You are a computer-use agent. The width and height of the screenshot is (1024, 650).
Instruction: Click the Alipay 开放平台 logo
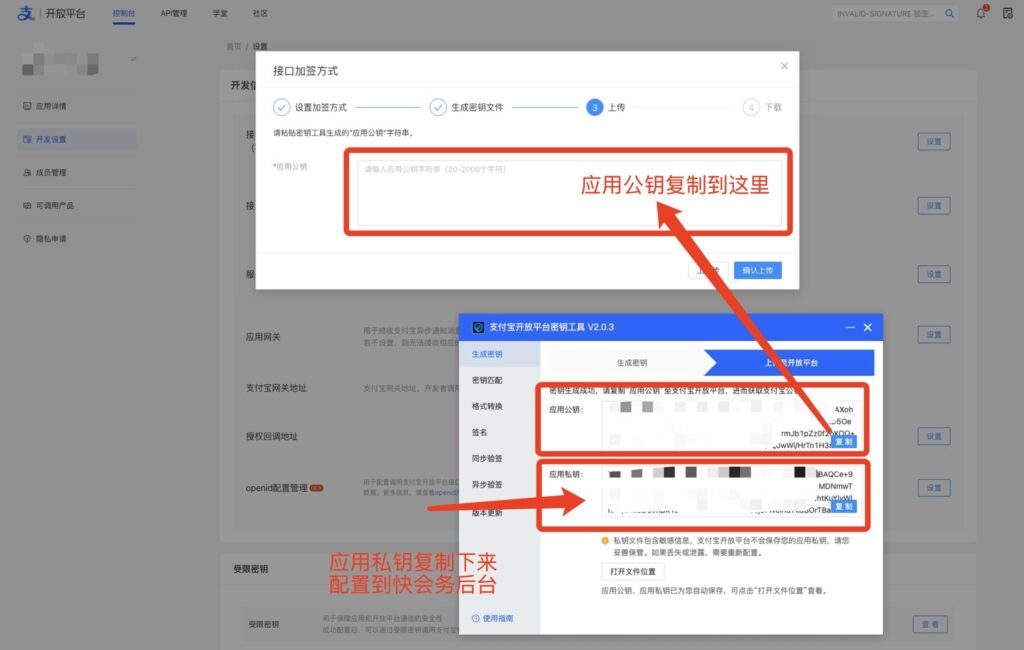pos(51,13)
